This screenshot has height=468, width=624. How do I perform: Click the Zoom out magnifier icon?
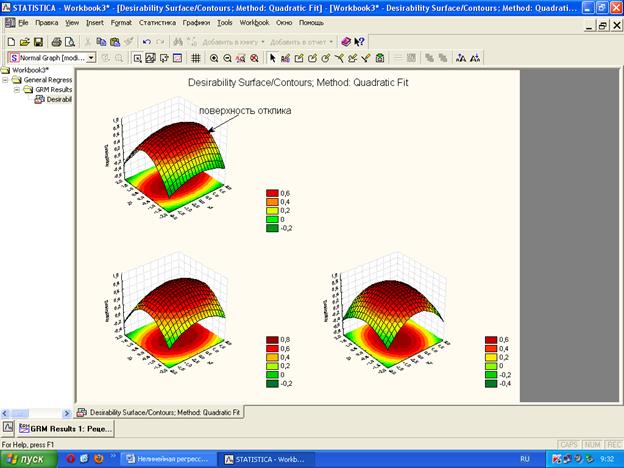(226, 58)
